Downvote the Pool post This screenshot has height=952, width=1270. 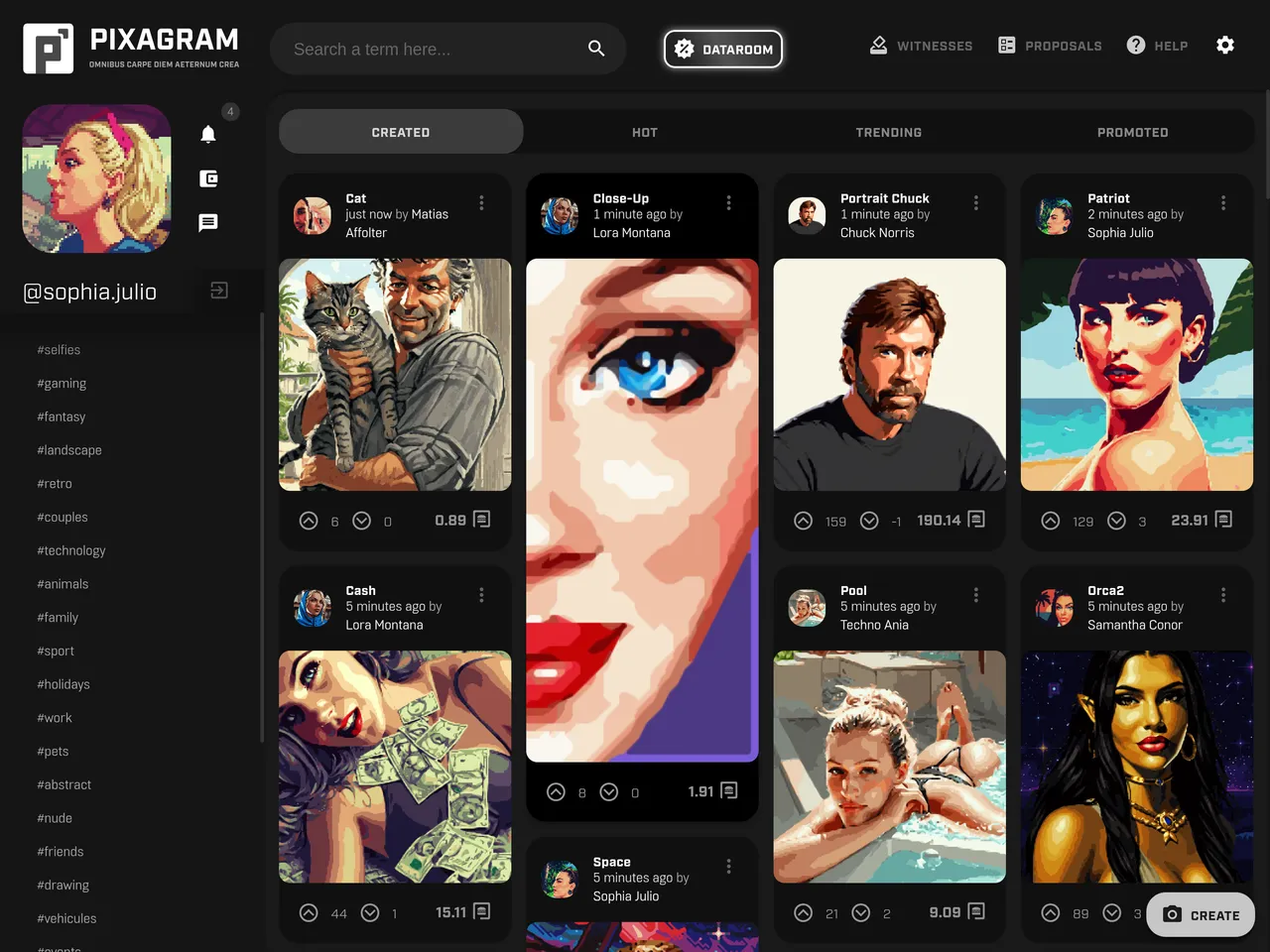click(x=861, y=912)
